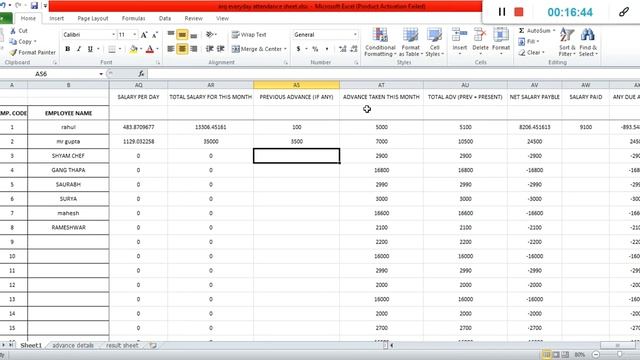
Task: Toggle Bottom Align
Action: pyautogui.click(x=193, y=35)
